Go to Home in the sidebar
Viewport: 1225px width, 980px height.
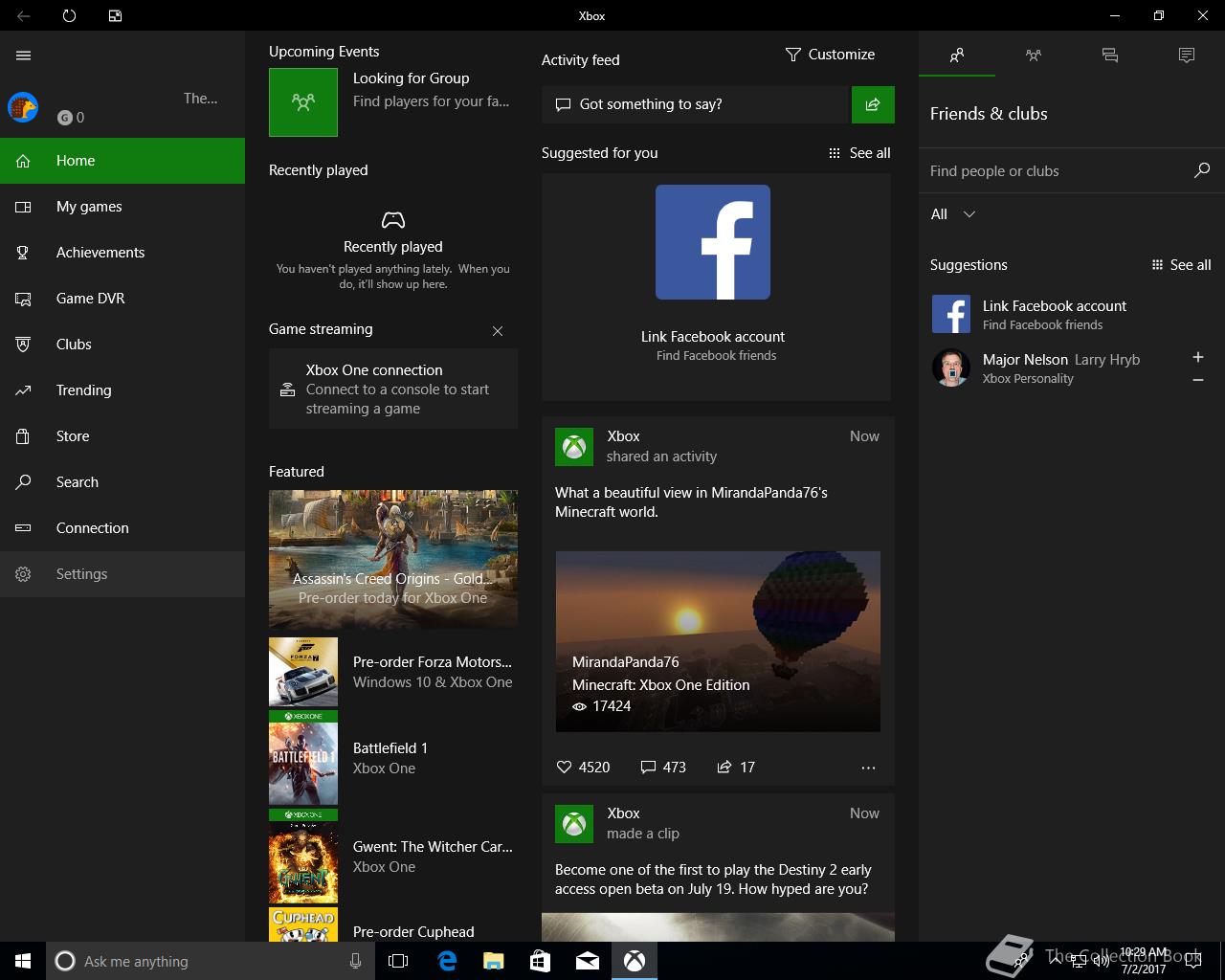coord(122,161)
